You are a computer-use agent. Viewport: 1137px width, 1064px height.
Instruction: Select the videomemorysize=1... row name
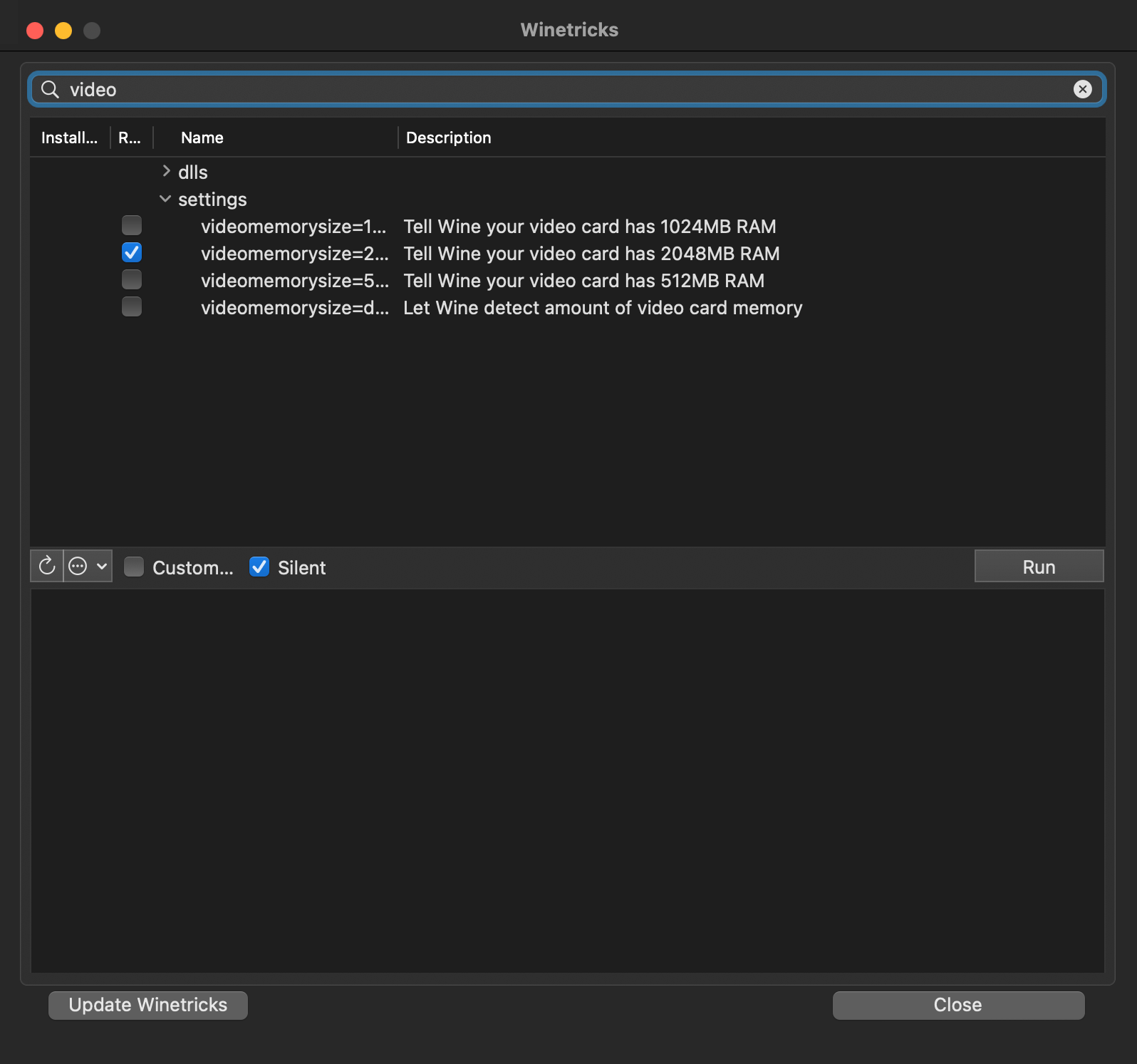point(294,227)
